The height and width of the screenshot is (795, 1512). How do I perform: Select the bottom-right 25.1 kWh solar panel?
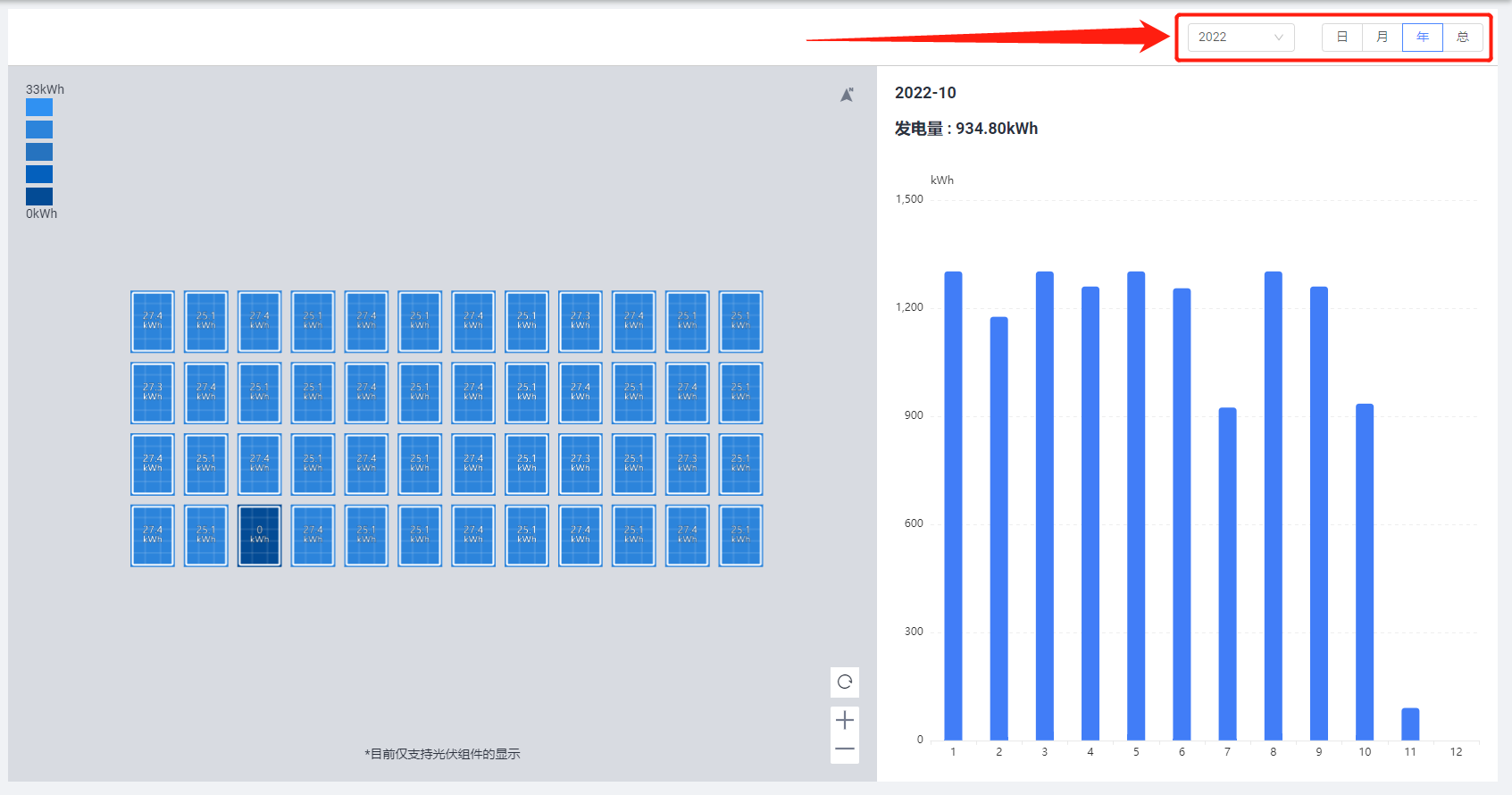coord(740,536)
